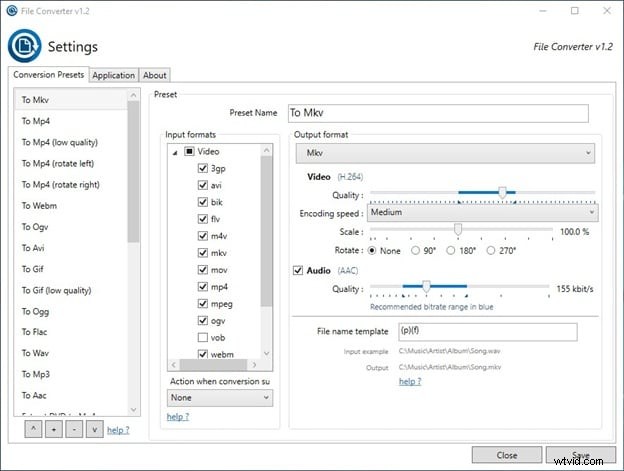This screenshot has height=471, width=624.
Task: Select 90° rotation option
Action: coord(415,251)
